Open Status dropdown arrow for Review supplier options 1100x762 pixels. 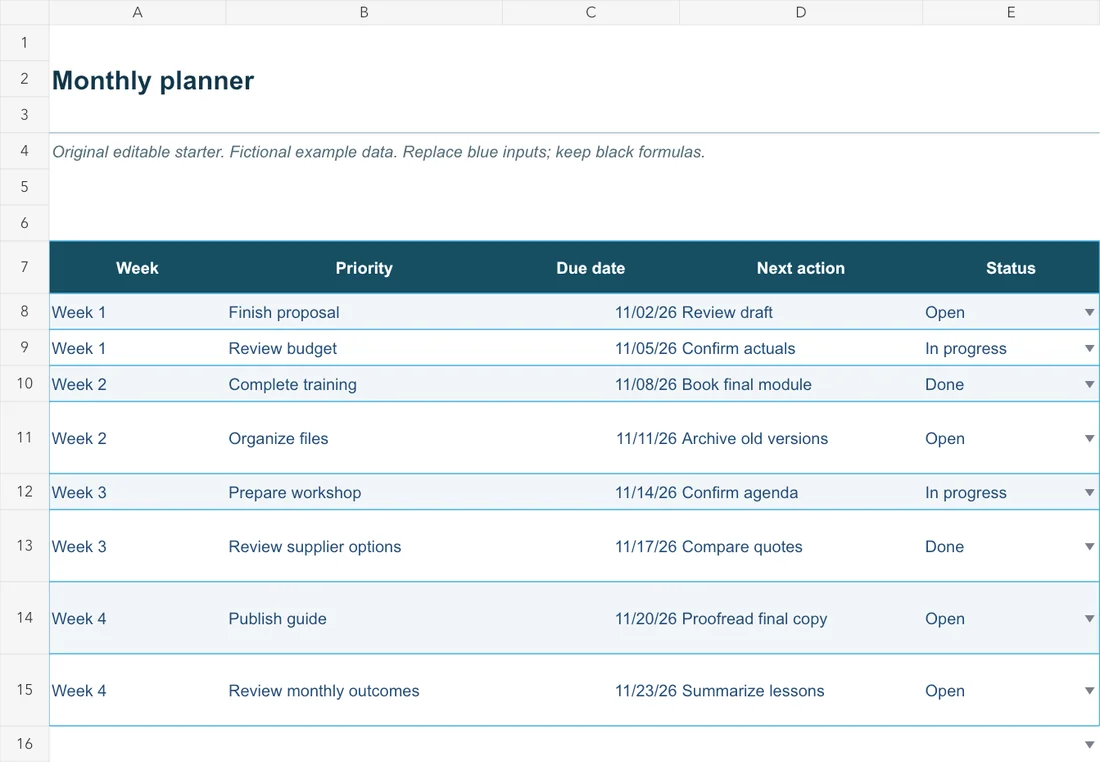(1089, 547)
